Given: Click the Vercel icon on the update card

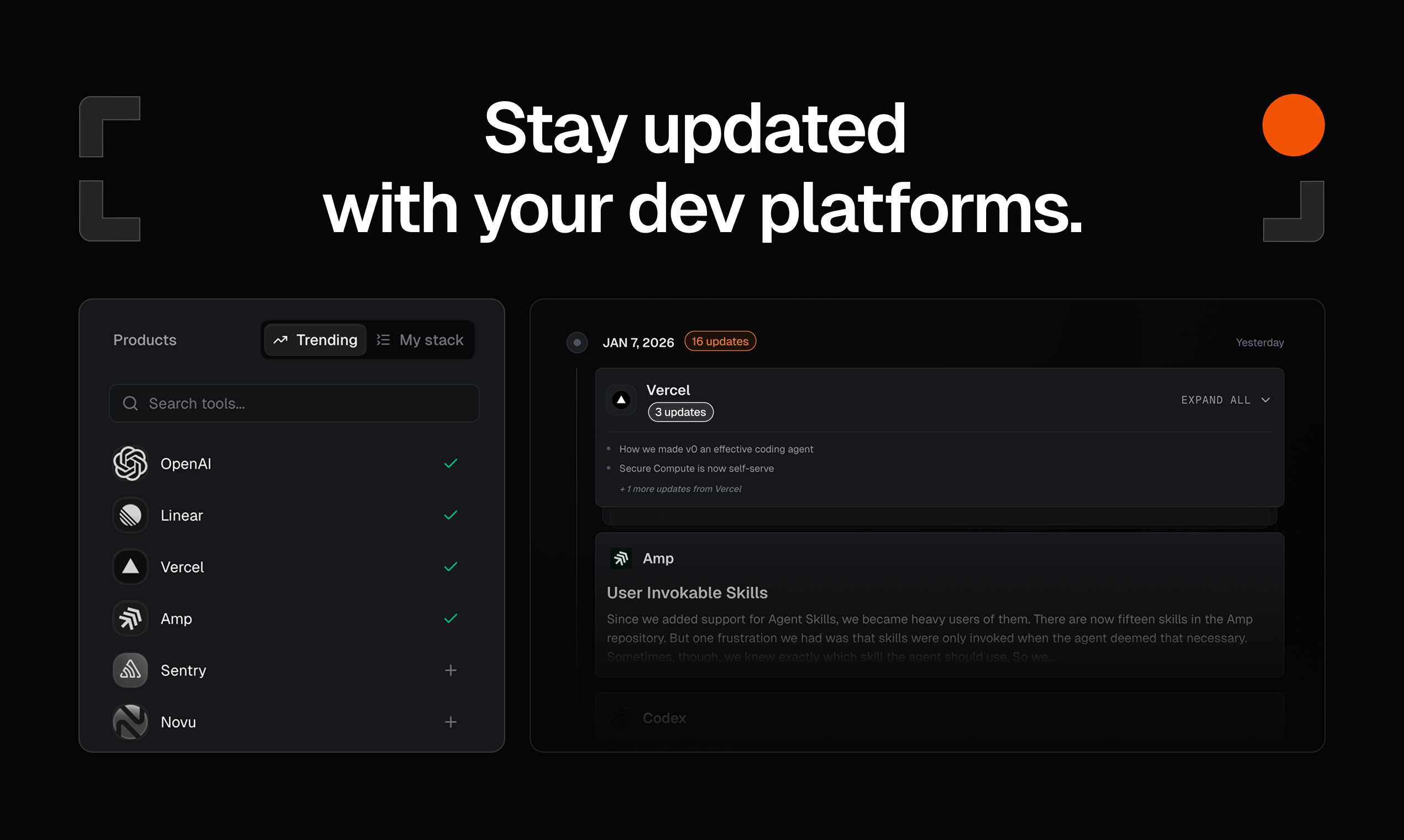Looking at the screenshot, I should click(621, 400).
